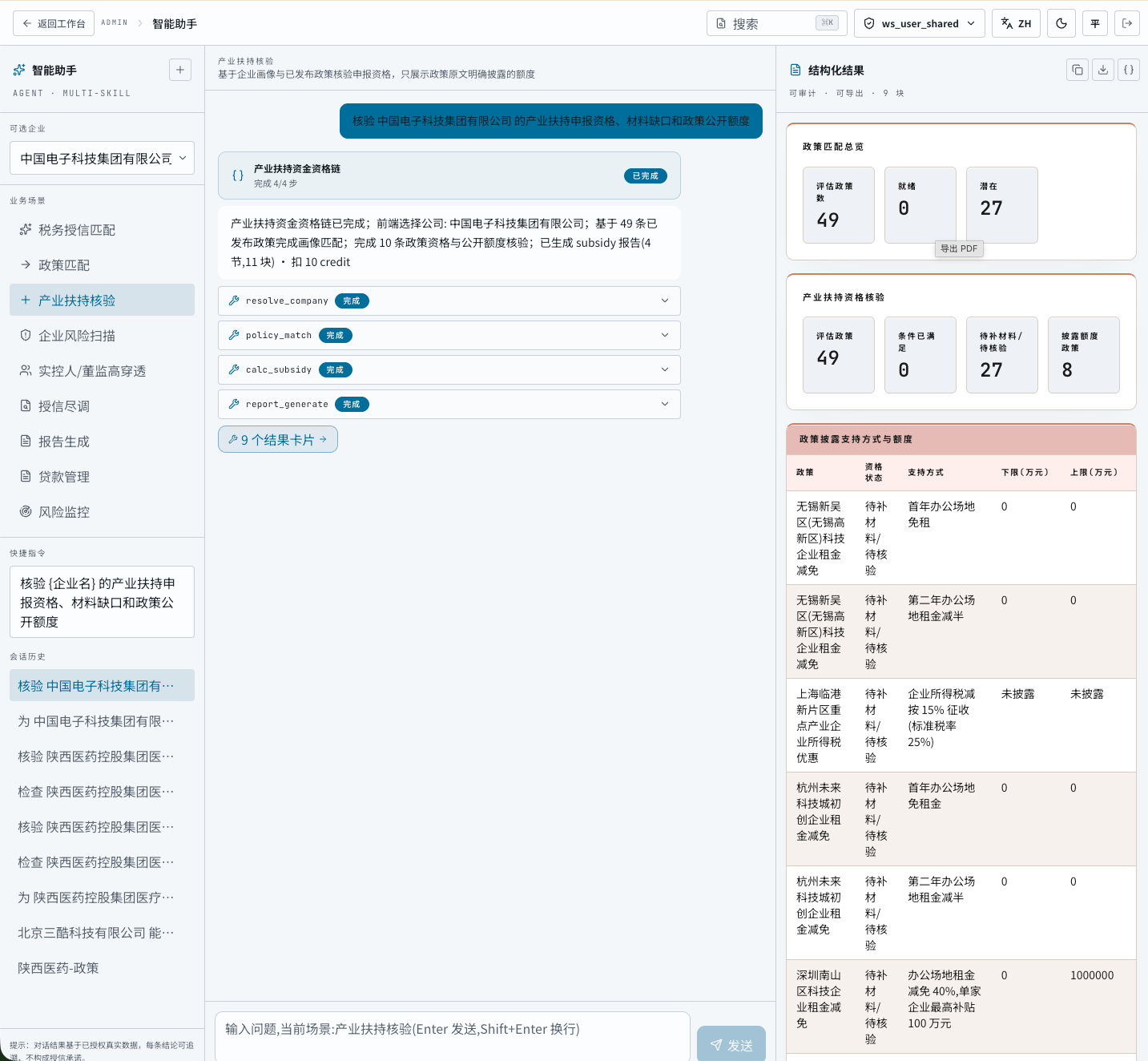Click the 评估政策数 49 card
1148x1061 pixels.
point(839,205)
